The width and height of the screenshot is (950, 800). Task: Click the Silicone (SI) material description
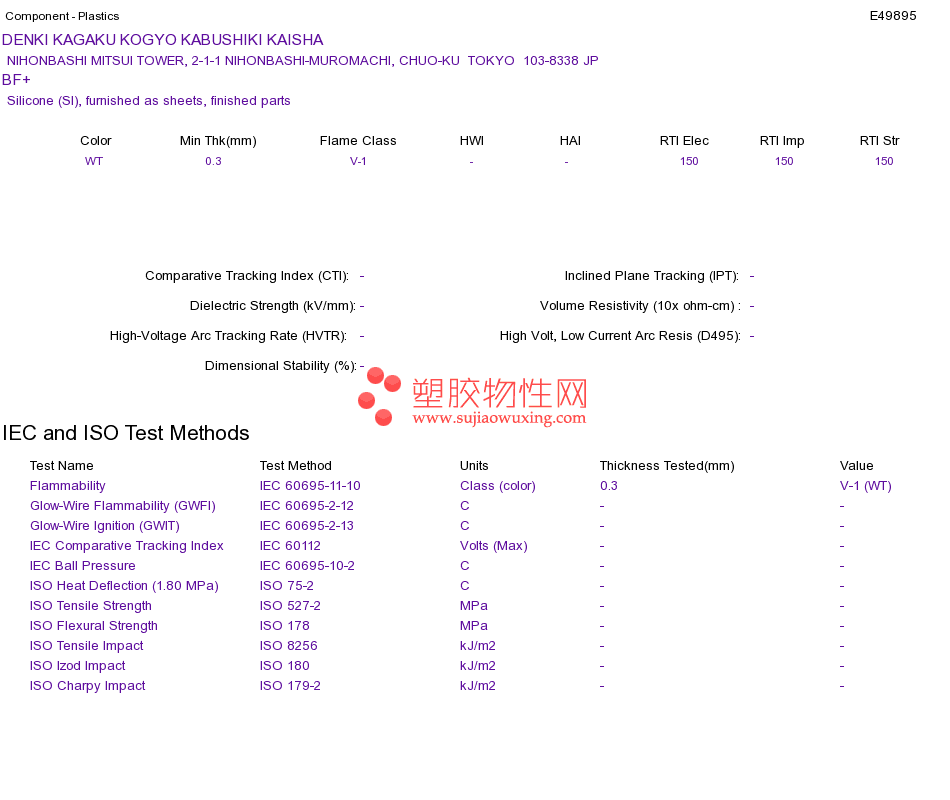(x=148, y=101)
